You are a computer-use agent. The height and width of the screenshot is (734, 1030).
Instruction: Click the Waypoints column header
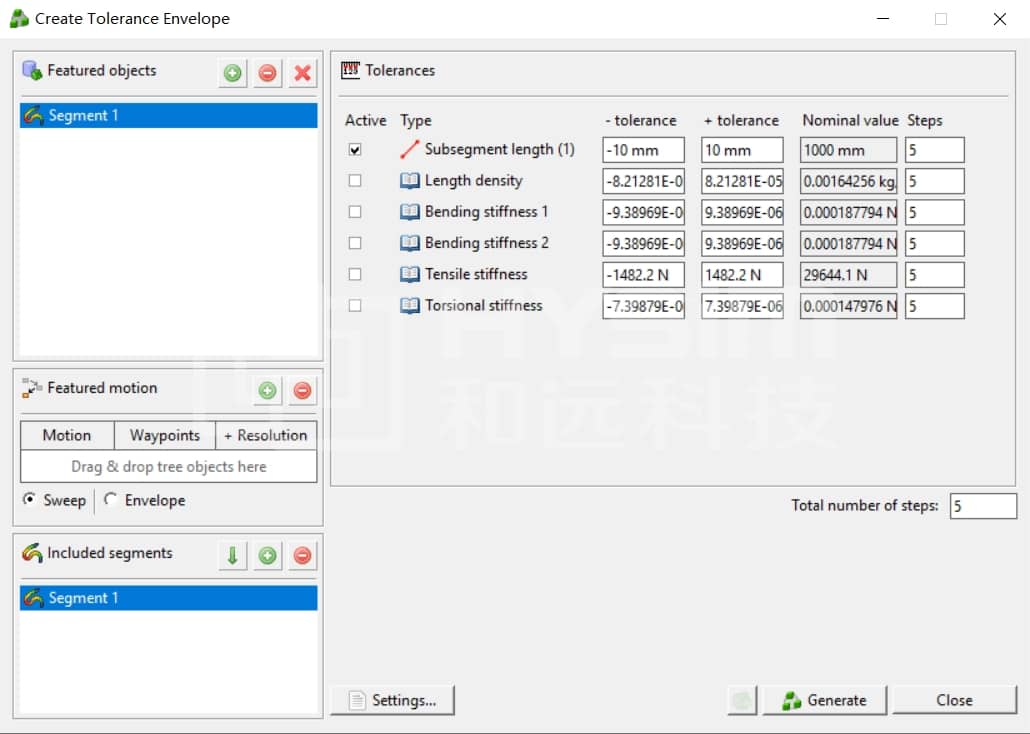coord(165,435)
